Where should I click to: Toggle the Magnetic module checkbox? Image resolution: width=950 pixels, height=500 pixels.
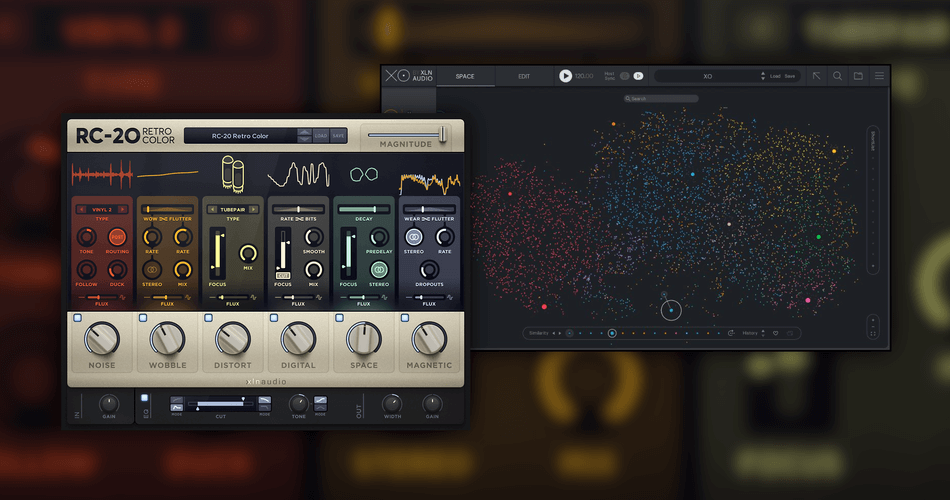pos(405,318)
